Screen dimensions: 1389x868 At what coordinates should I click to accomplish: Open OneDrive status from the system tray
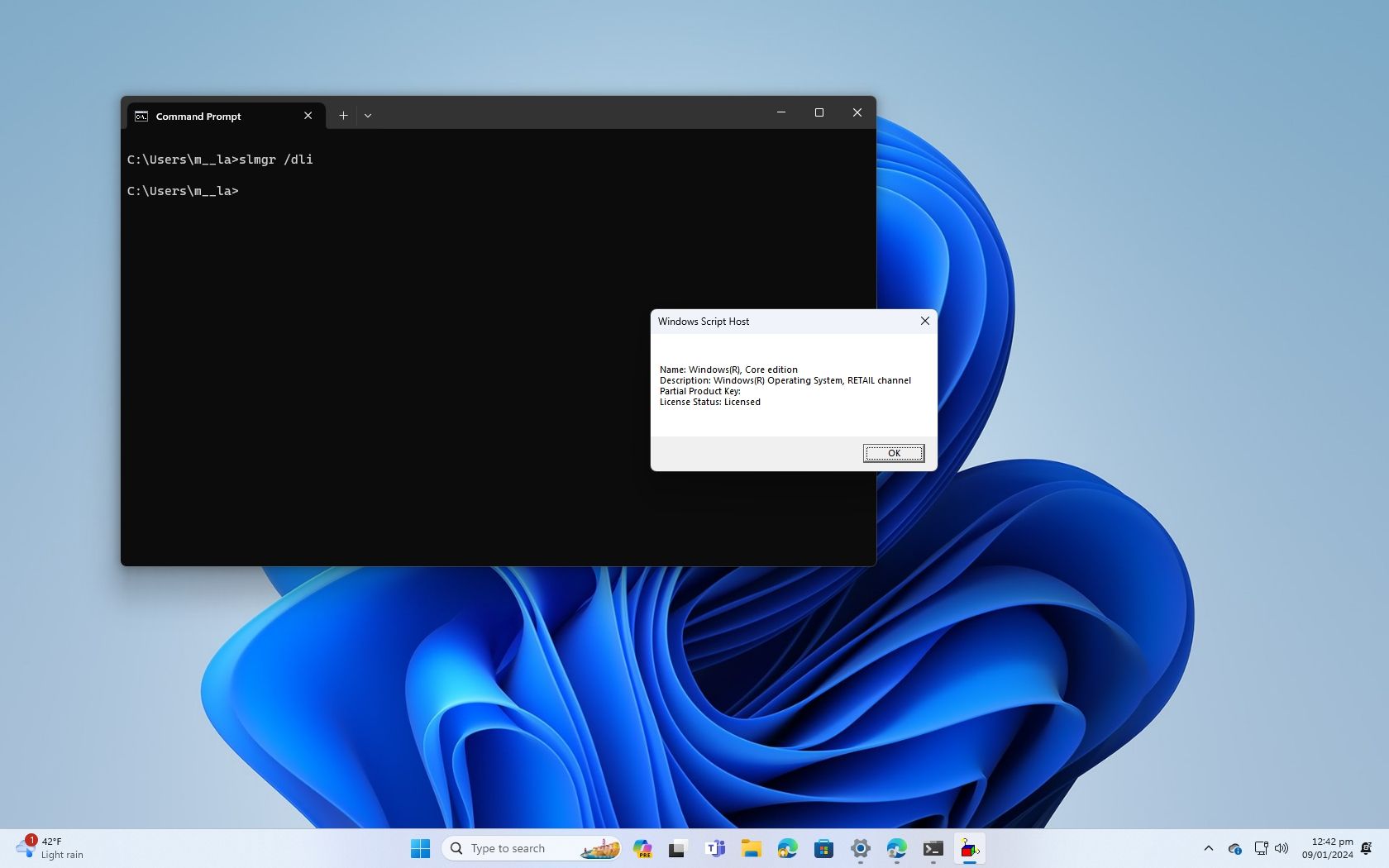click(1235, 849)
